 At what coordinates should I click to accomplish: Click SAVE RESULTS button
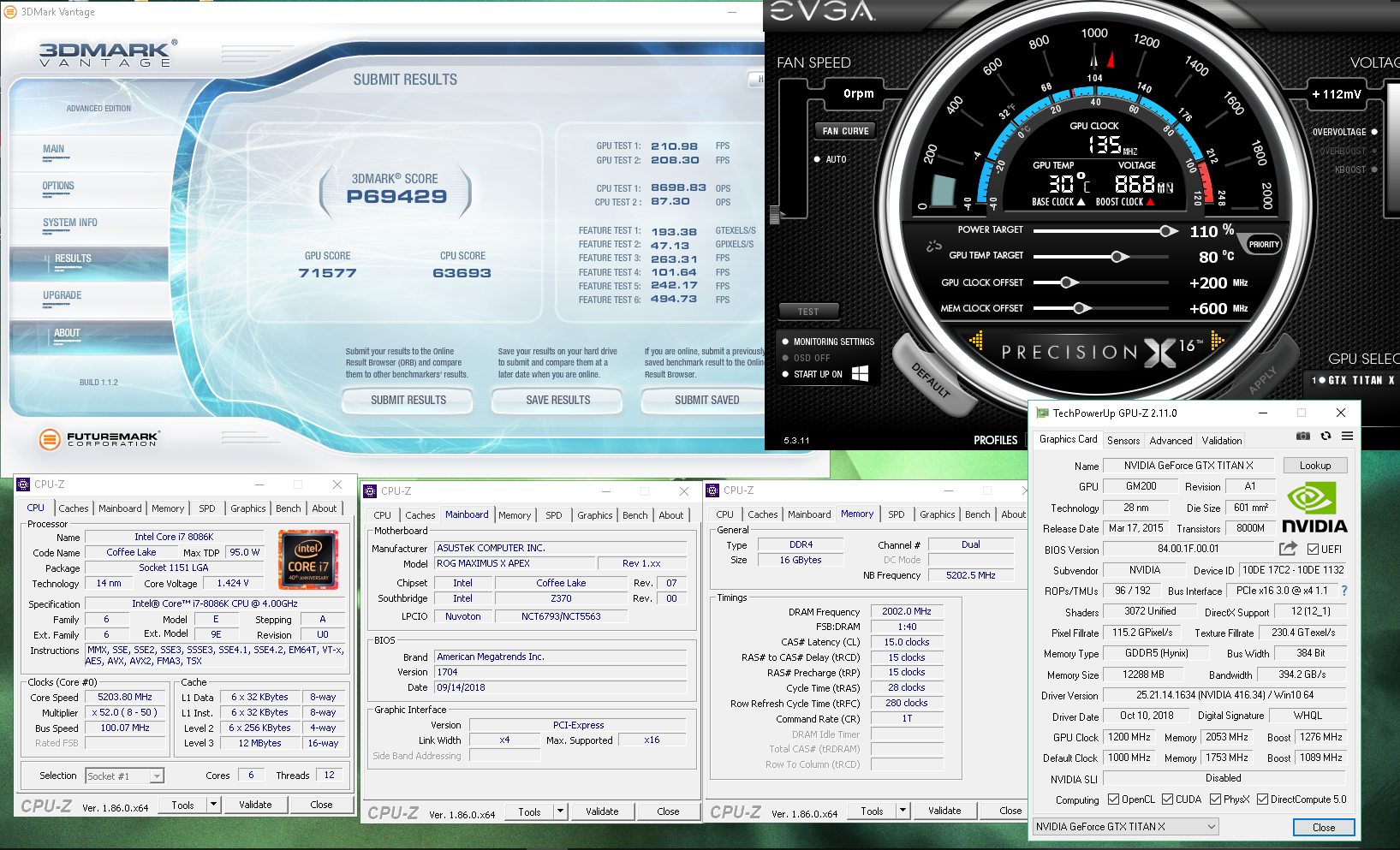pos(558,401)
